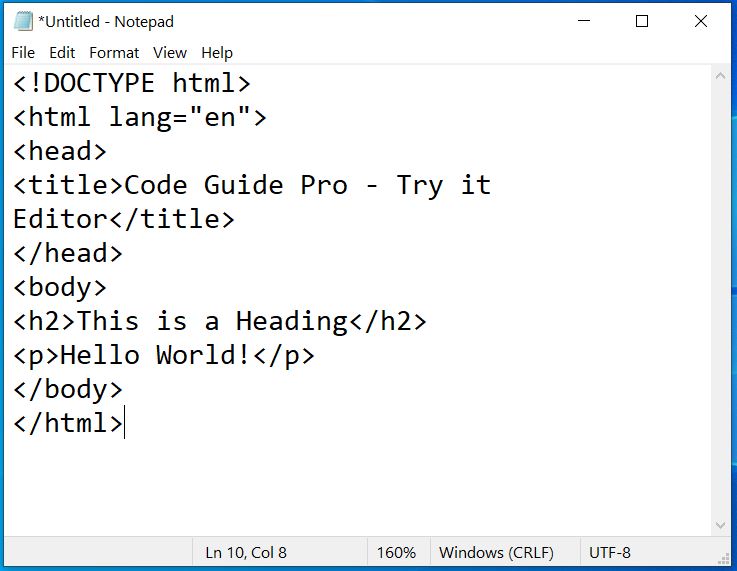Click the scroll down arrow
This screenshot has width=737, height=571.
720,525
